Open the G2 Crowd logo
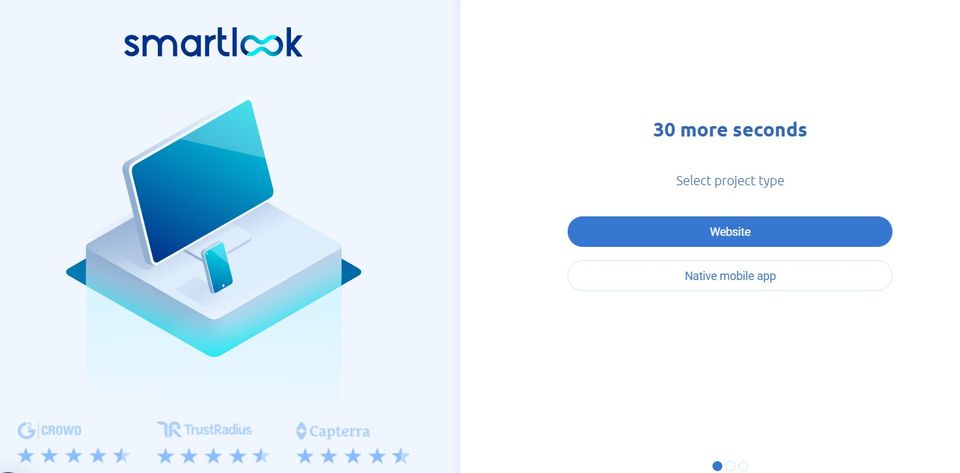 tap(49, 430)
